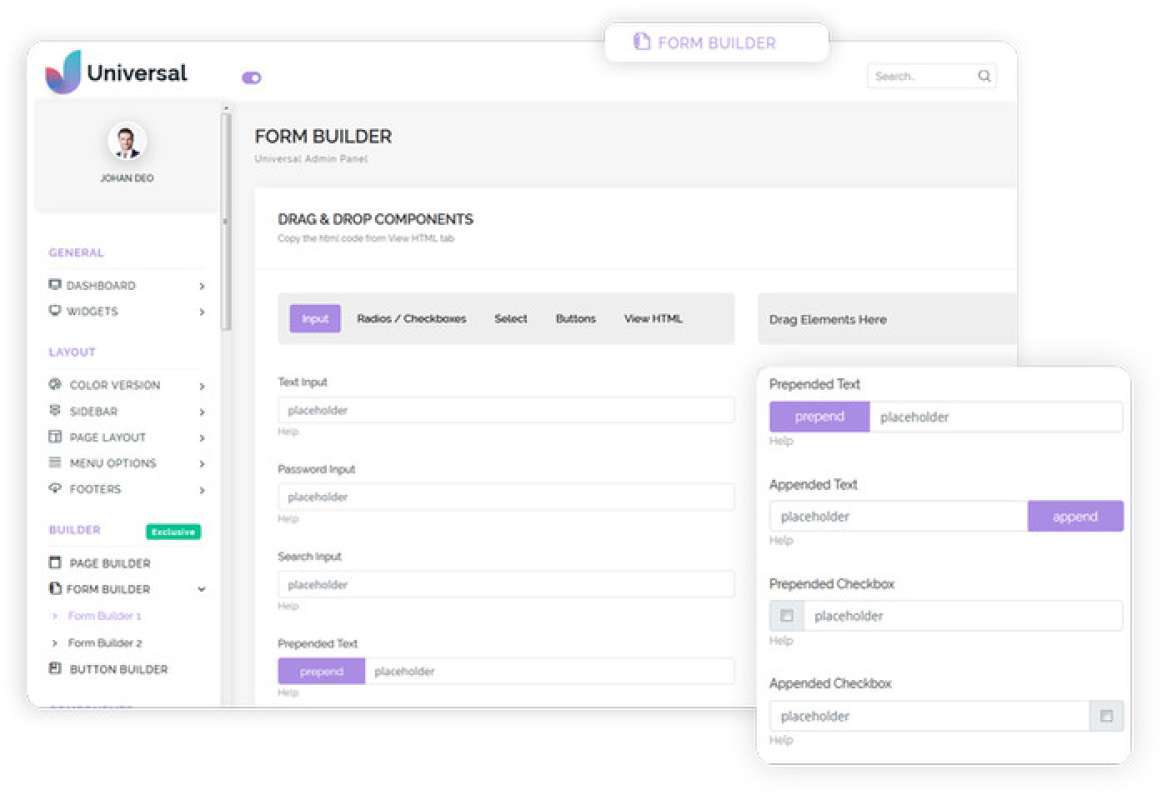Viewport: 1167px width, 800px height.
Task: Switch to the Select tab
Action: coord(511,319)
